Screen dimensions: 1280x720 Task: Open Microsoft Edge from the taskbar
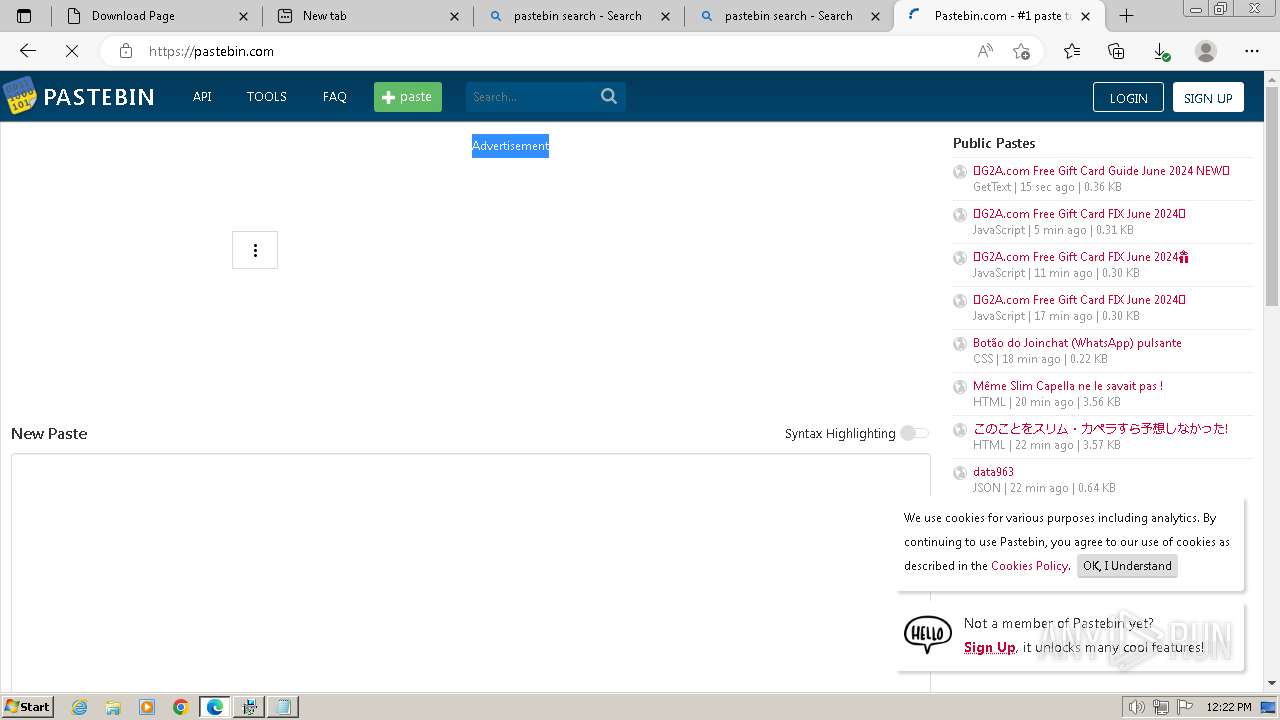(x=215, y=707)
